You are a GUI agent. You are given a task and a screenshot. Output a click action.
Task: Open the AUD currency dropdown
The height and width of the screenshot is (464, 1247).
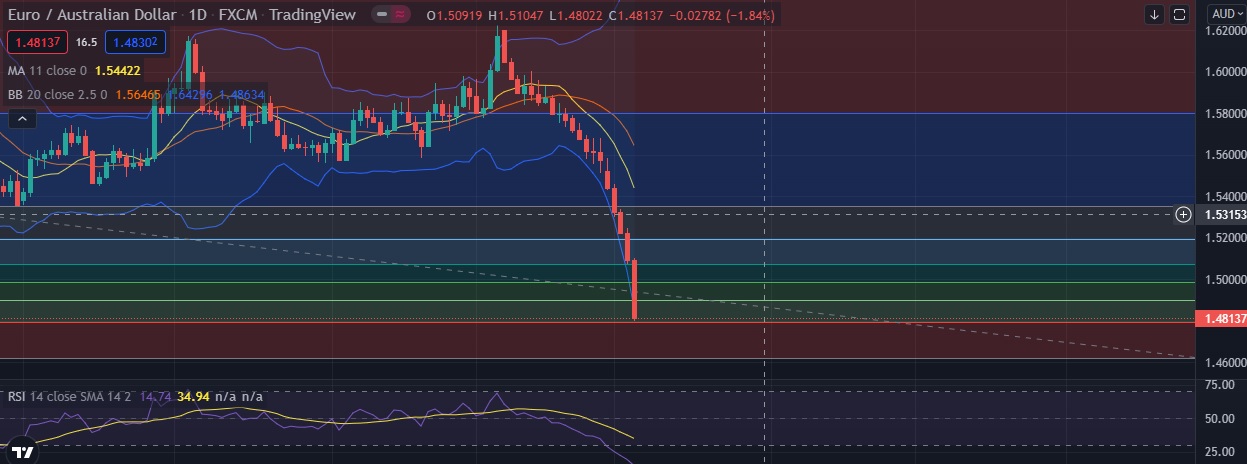point(1225,14)
